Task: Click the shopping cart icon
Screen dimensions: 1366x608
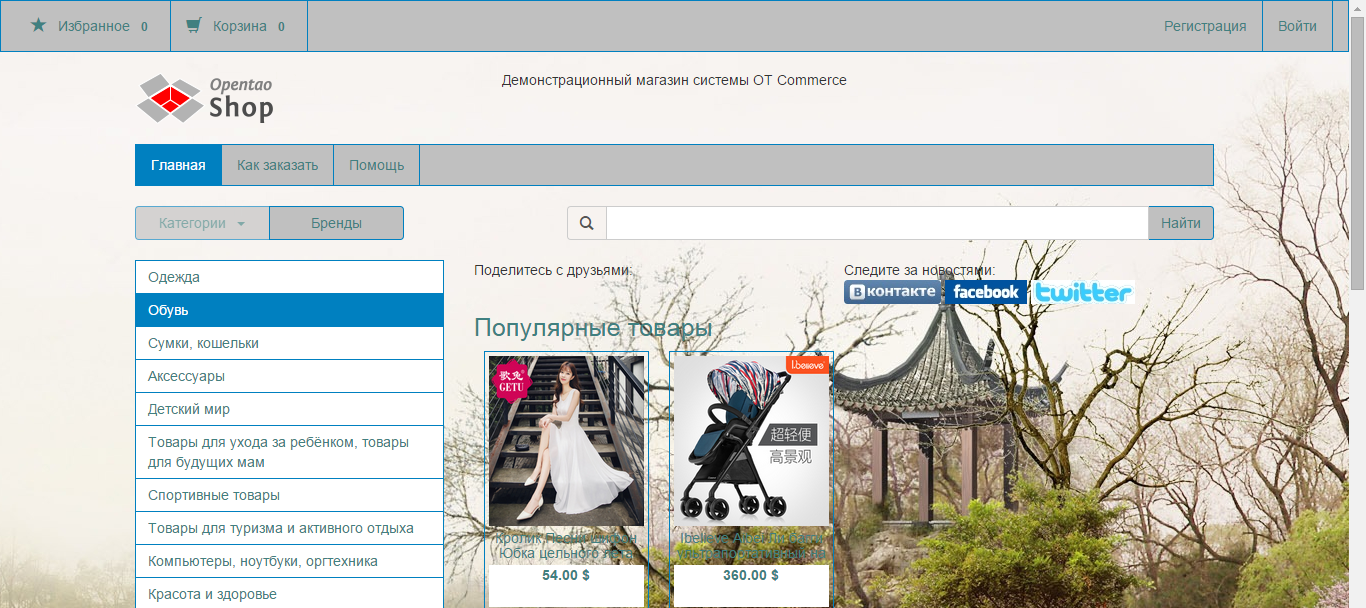Action: [194, 25]
